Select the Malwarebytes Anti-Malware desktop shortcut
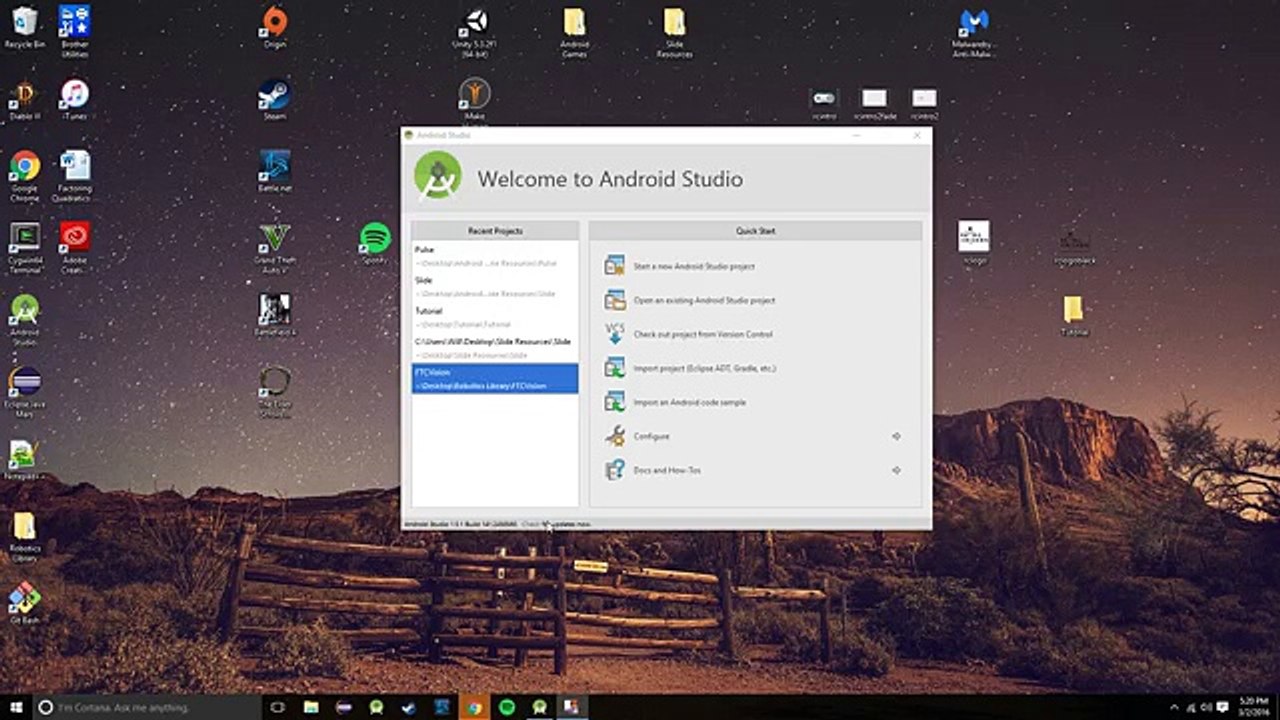 (x=974, y=31)
